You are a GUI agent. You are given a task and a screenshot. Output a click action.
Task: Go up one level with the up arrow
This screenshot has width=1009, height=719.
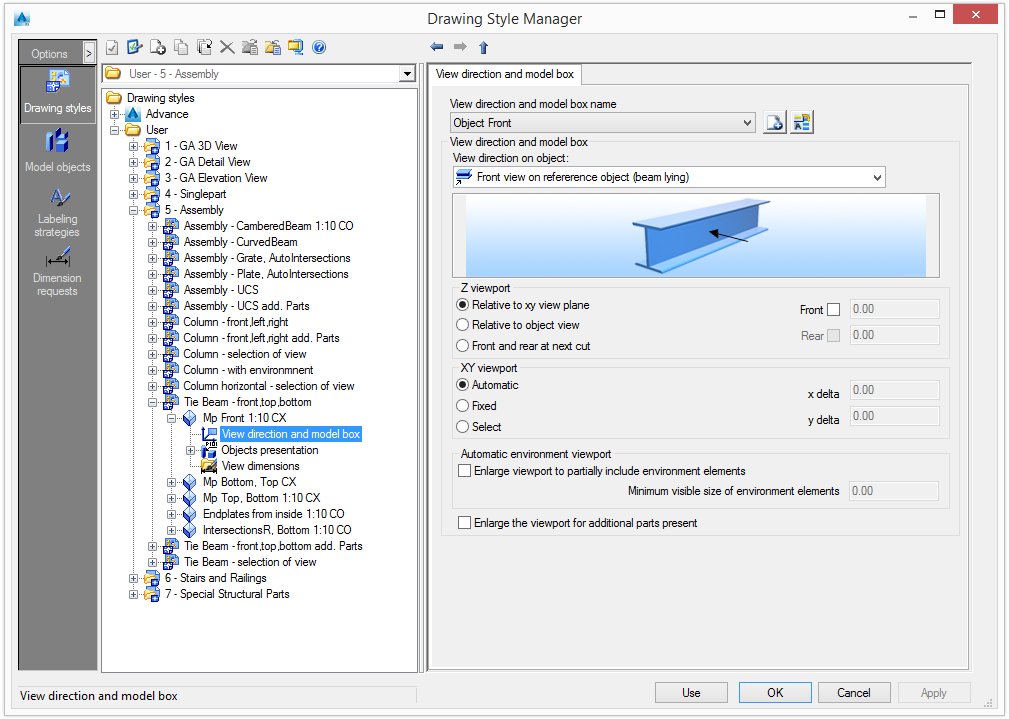(483, 47)
